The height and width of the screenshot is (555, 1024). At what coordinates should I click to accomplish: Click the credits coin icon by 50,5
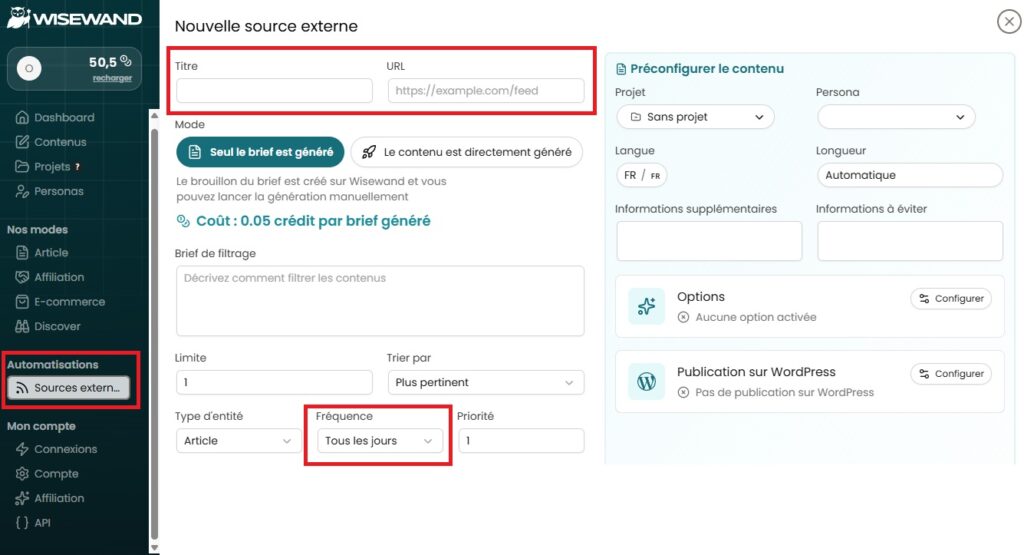click(125, 61)
